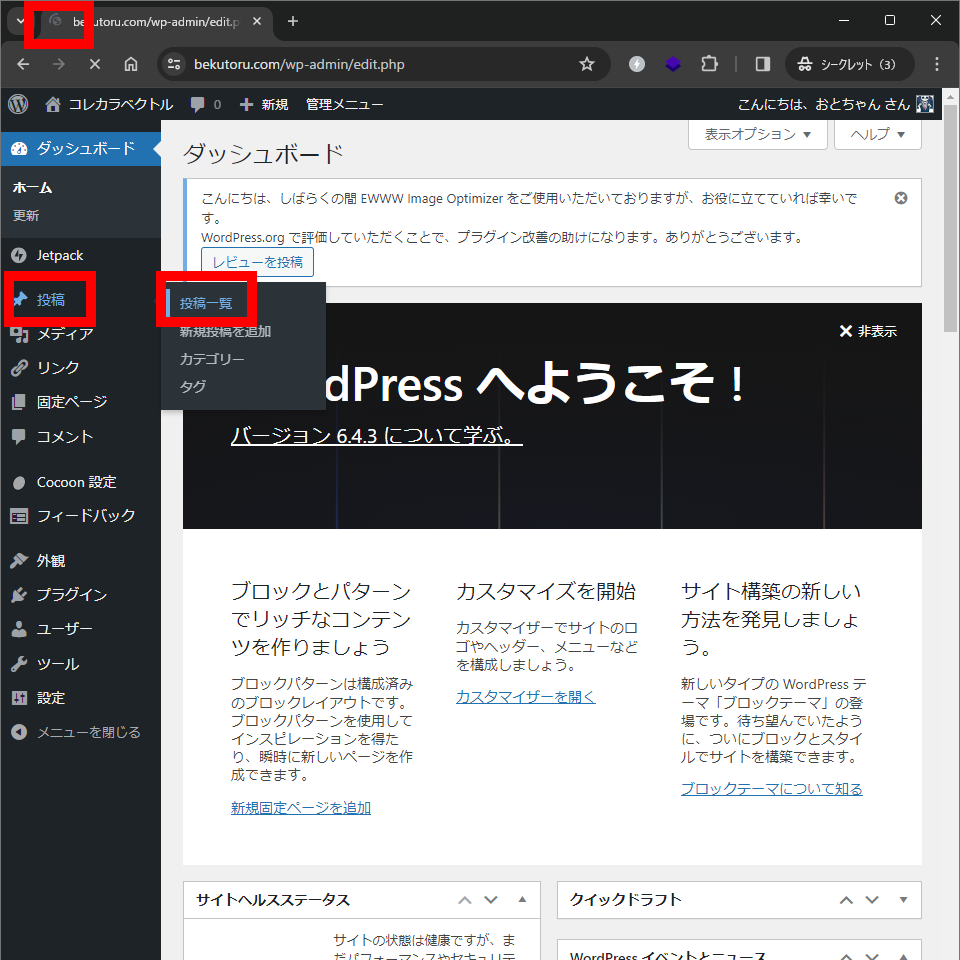The image size is (960, 960).
Task: Click the purple diamond extension icon
Action: (x=673, y=64)
